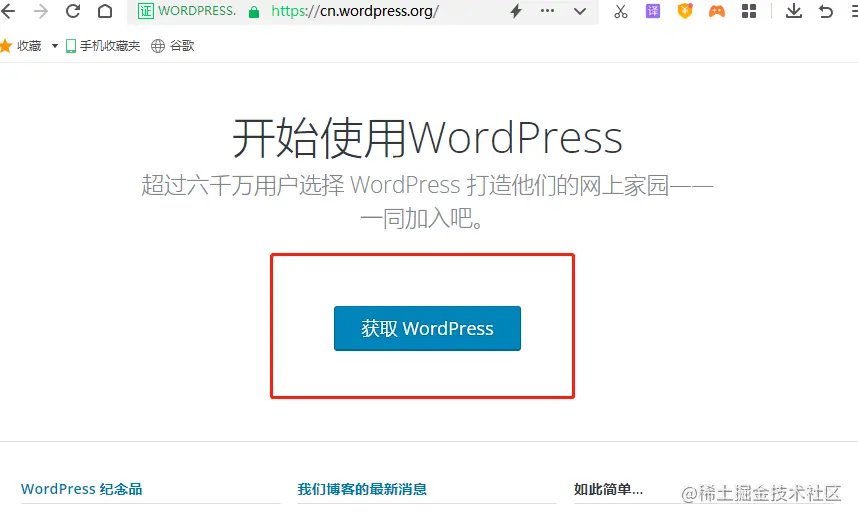
Task: Open the 我们博客的最新消息 heading link
Action: [x=362, y=489]
